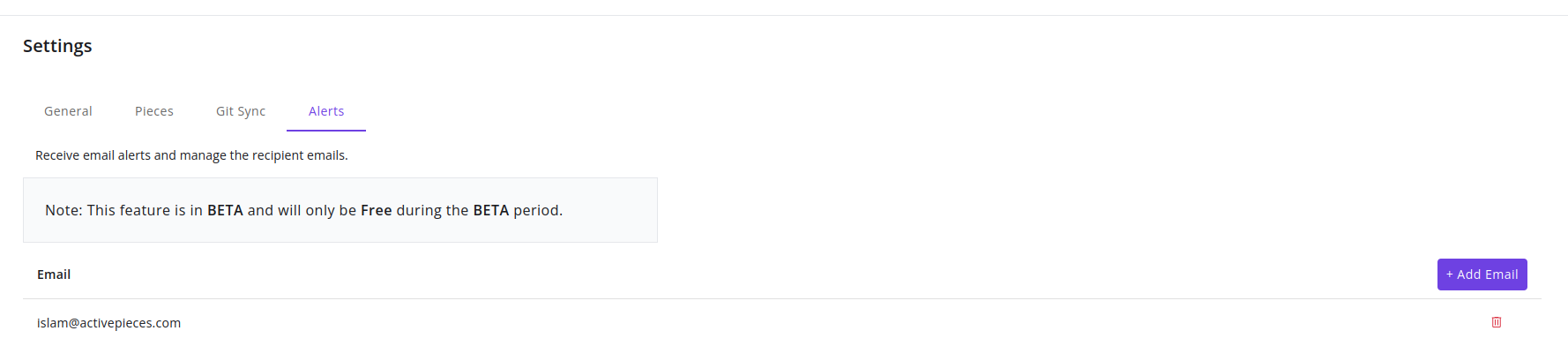Switch to the General tab
This screenshot has width=1568, height=361.
pyautogui.click(x=68, y=111)
